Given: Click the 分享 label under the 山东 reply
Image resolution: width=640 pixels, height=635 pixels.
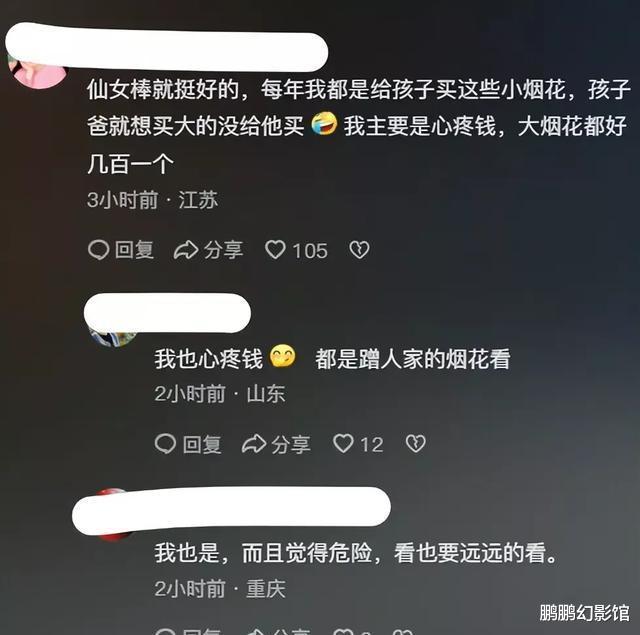Looking at the screenshot, I should coord(291,444).
